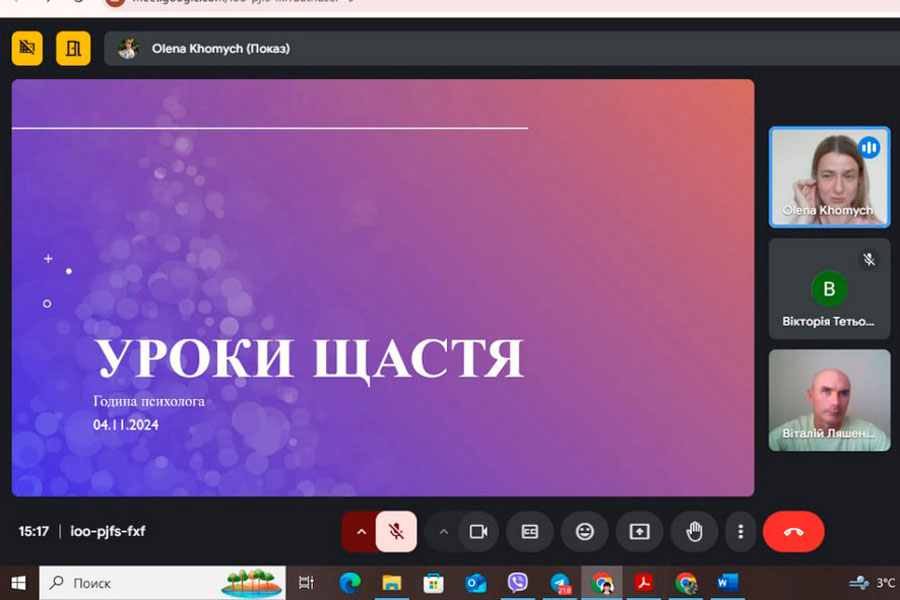
Task: Open Telegram from the taskbar
Action: (560, 583)
